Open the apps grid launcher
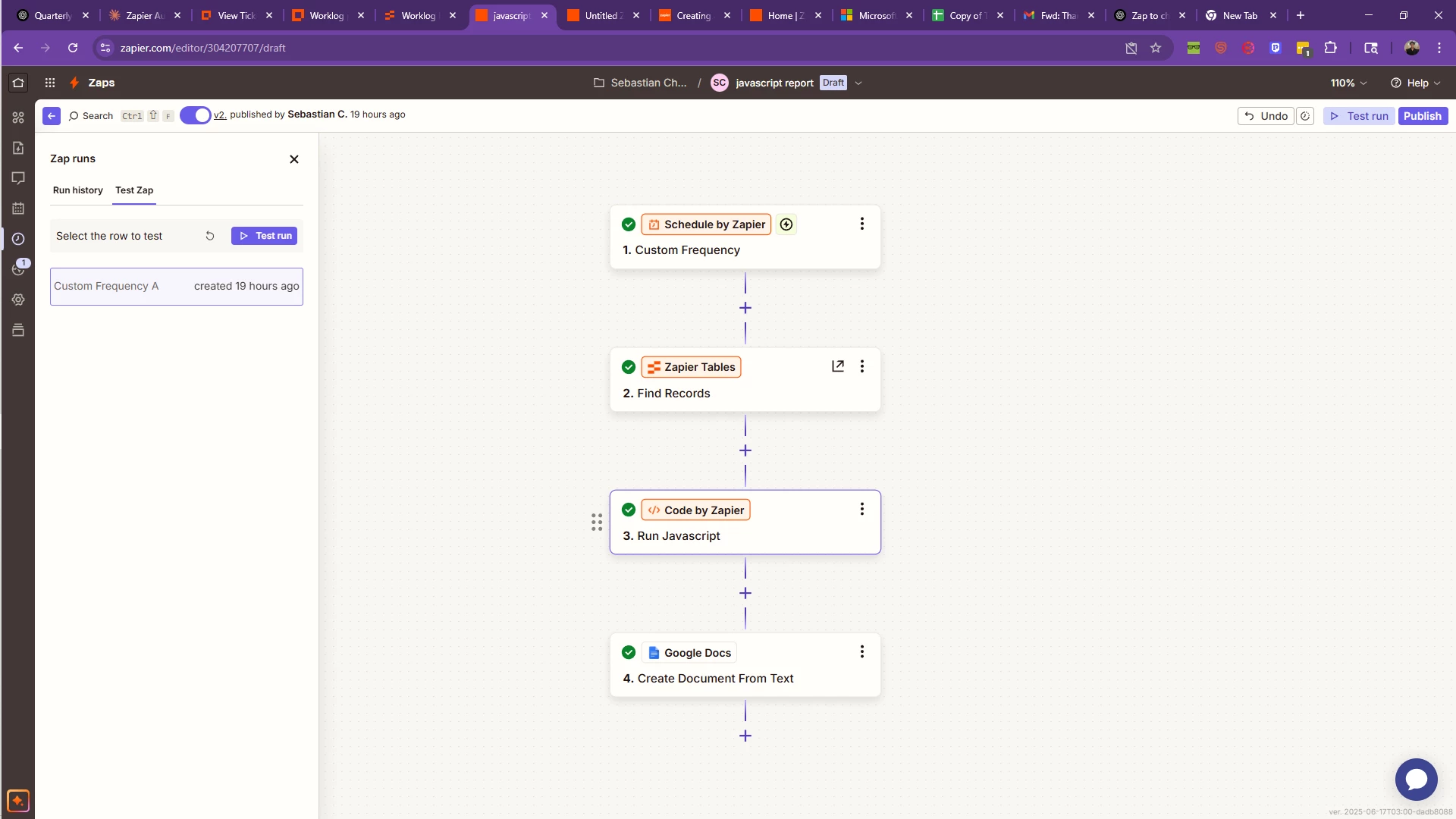1456x819 pixels. tap(50, 83)
